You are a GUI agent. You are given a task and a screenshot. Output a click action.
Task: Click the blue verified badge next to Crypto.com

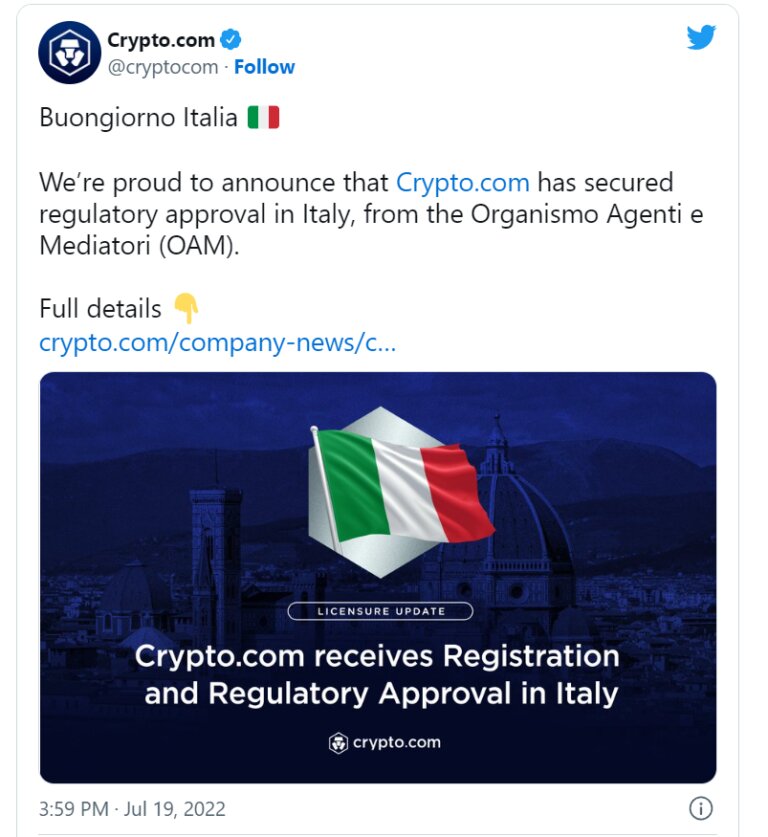232,40
